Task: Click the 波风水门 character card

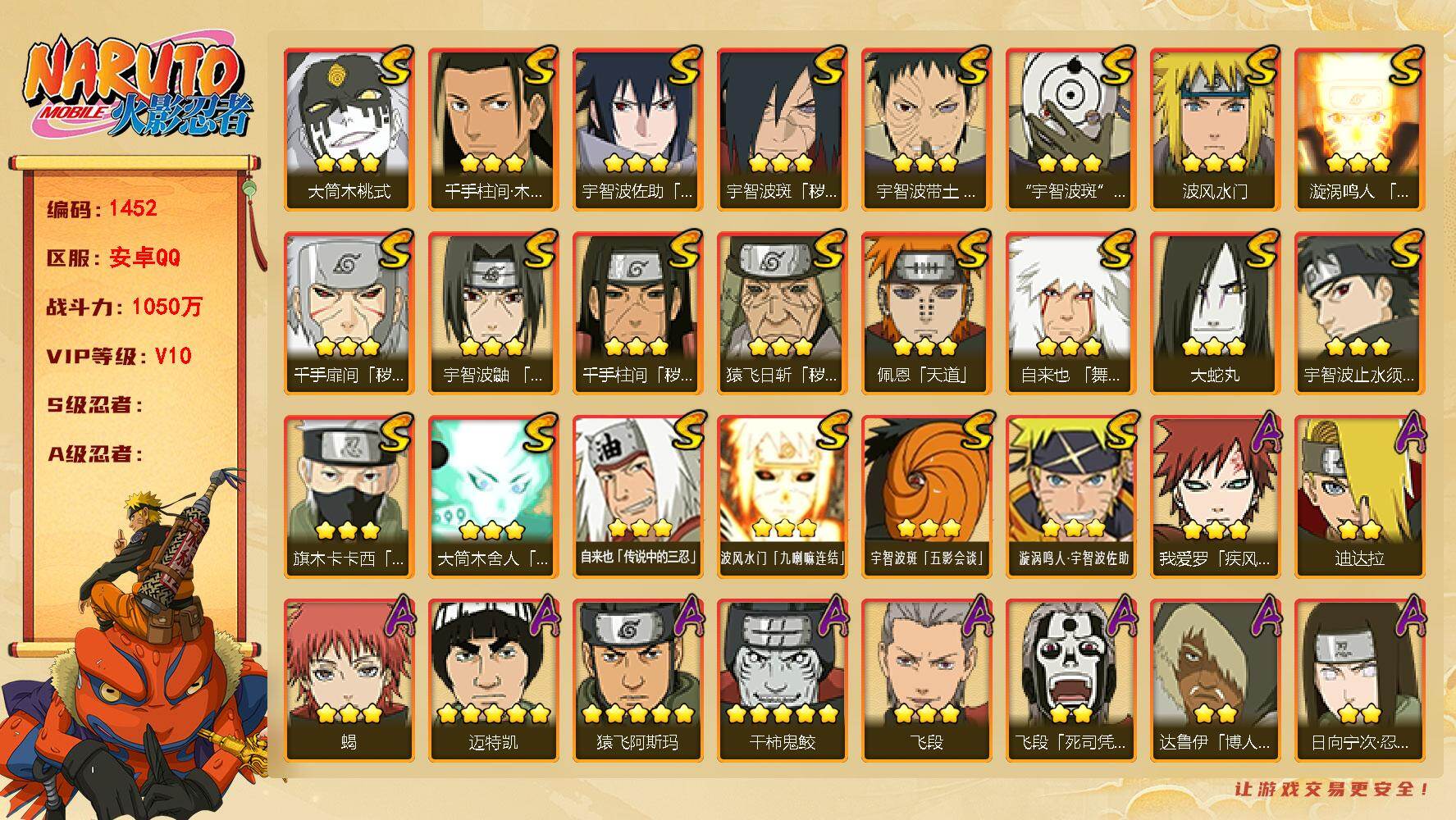Action: [x=1215, y=130]
